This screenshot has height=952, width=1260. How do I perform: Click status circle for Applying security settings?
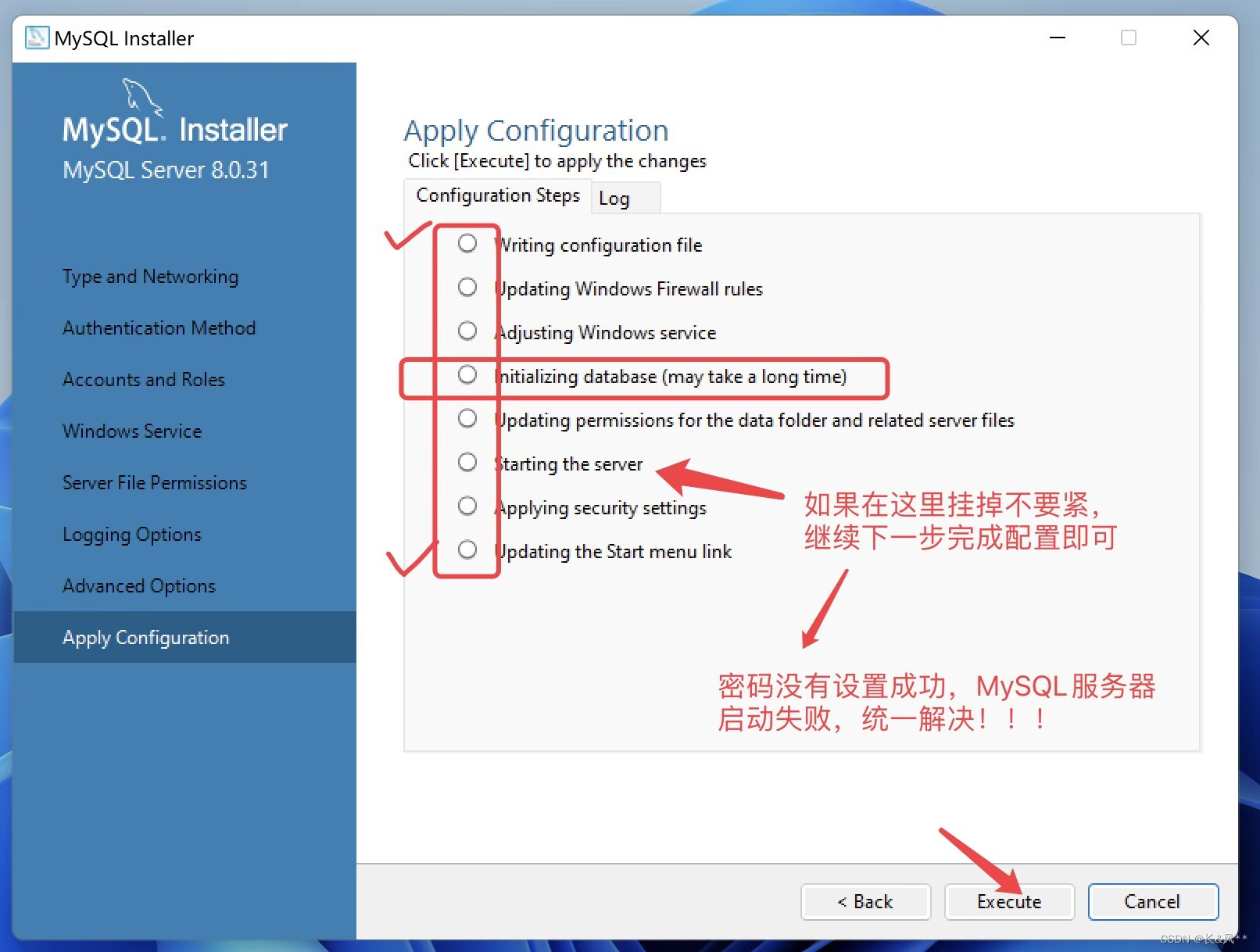pyautogui.click(x=467, y=506)
